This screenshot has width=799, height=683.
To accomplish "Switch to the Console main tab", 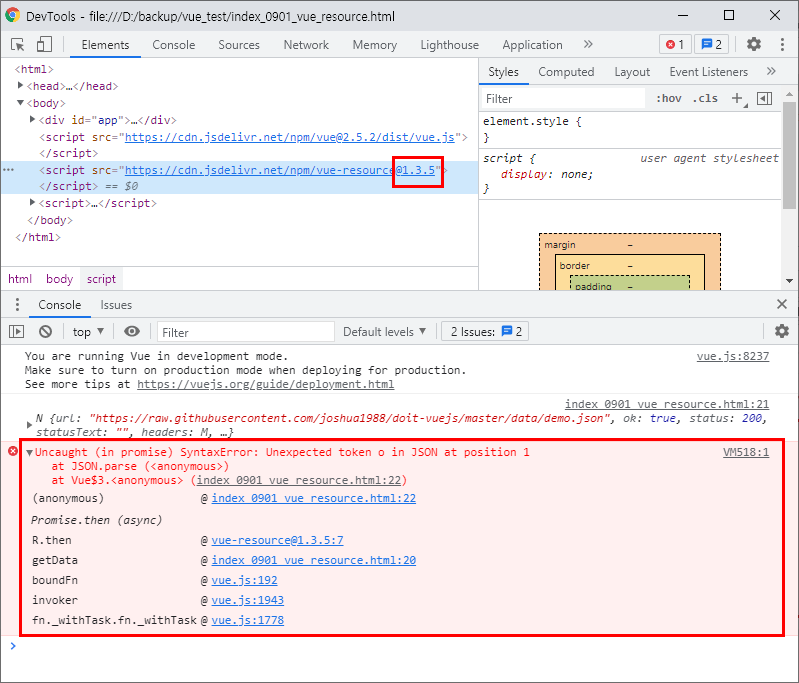I will pos(174,45).
